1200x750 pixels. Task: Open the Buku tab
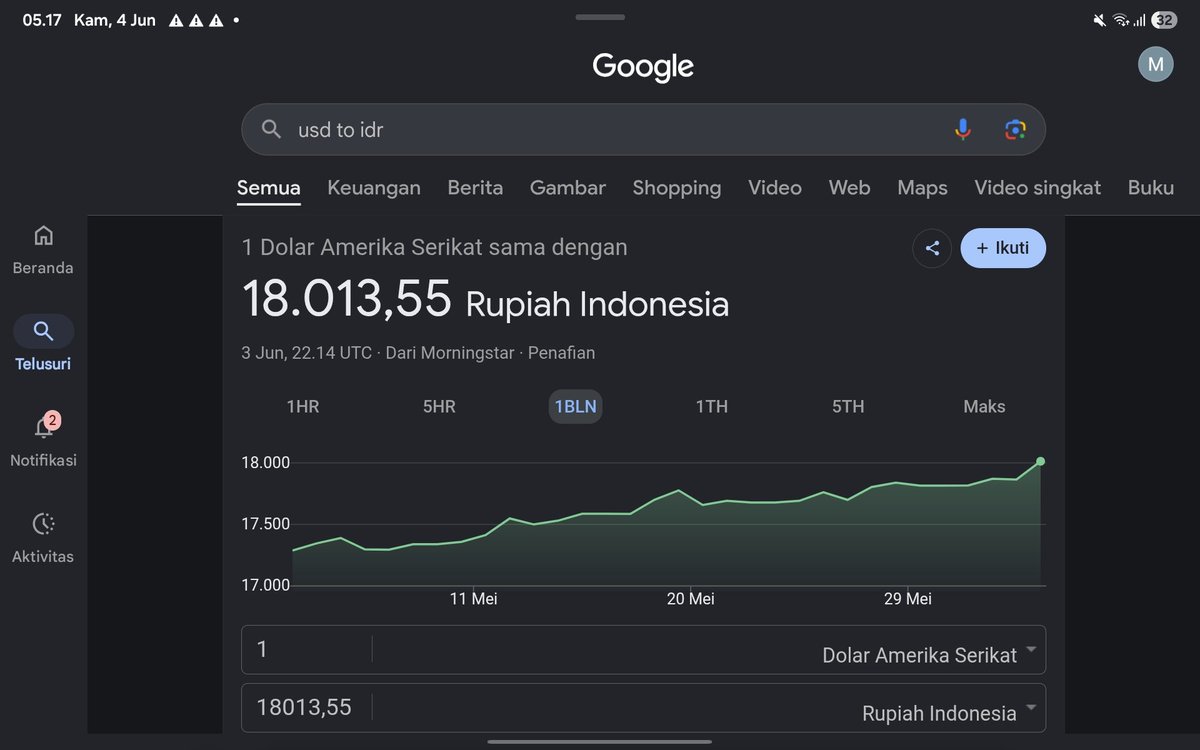tap(1151, 188)
